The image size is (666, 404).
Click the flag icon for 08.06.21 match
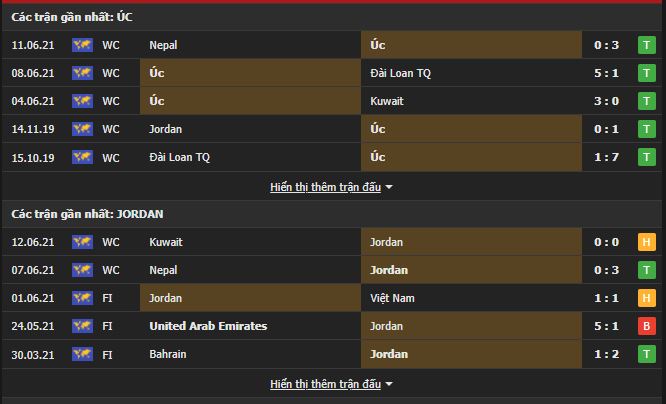point(82,73)
